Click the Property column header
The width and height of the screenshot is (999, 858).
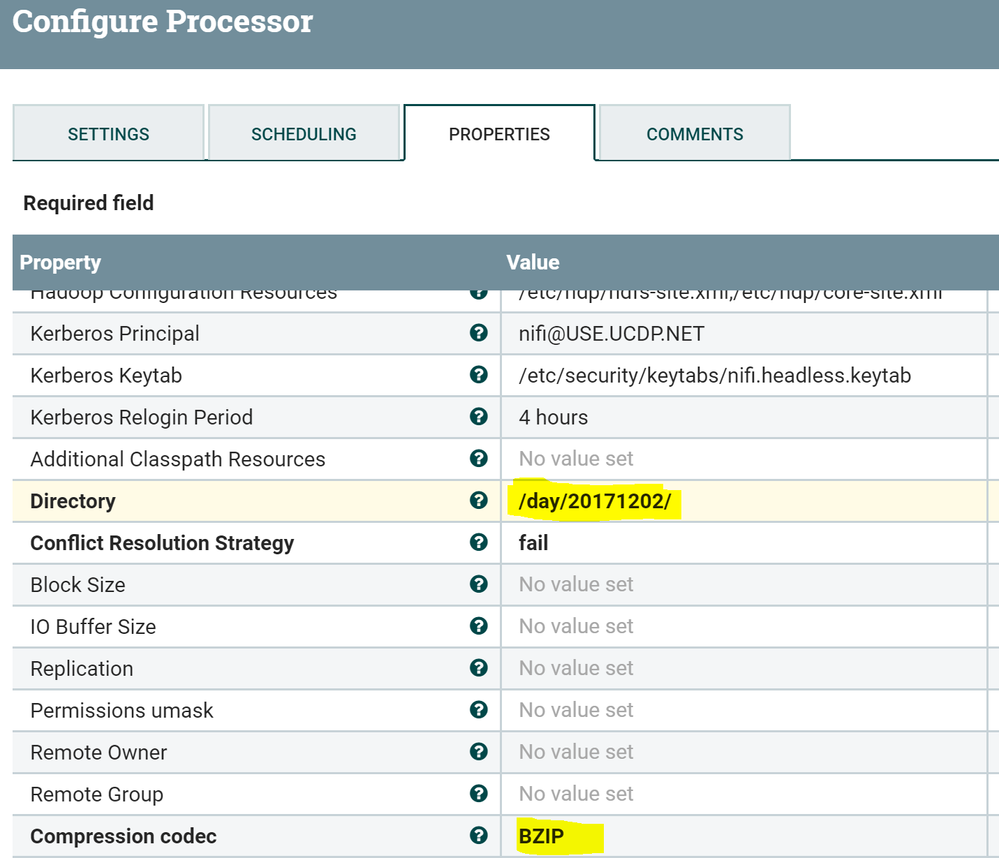[61, 262]
